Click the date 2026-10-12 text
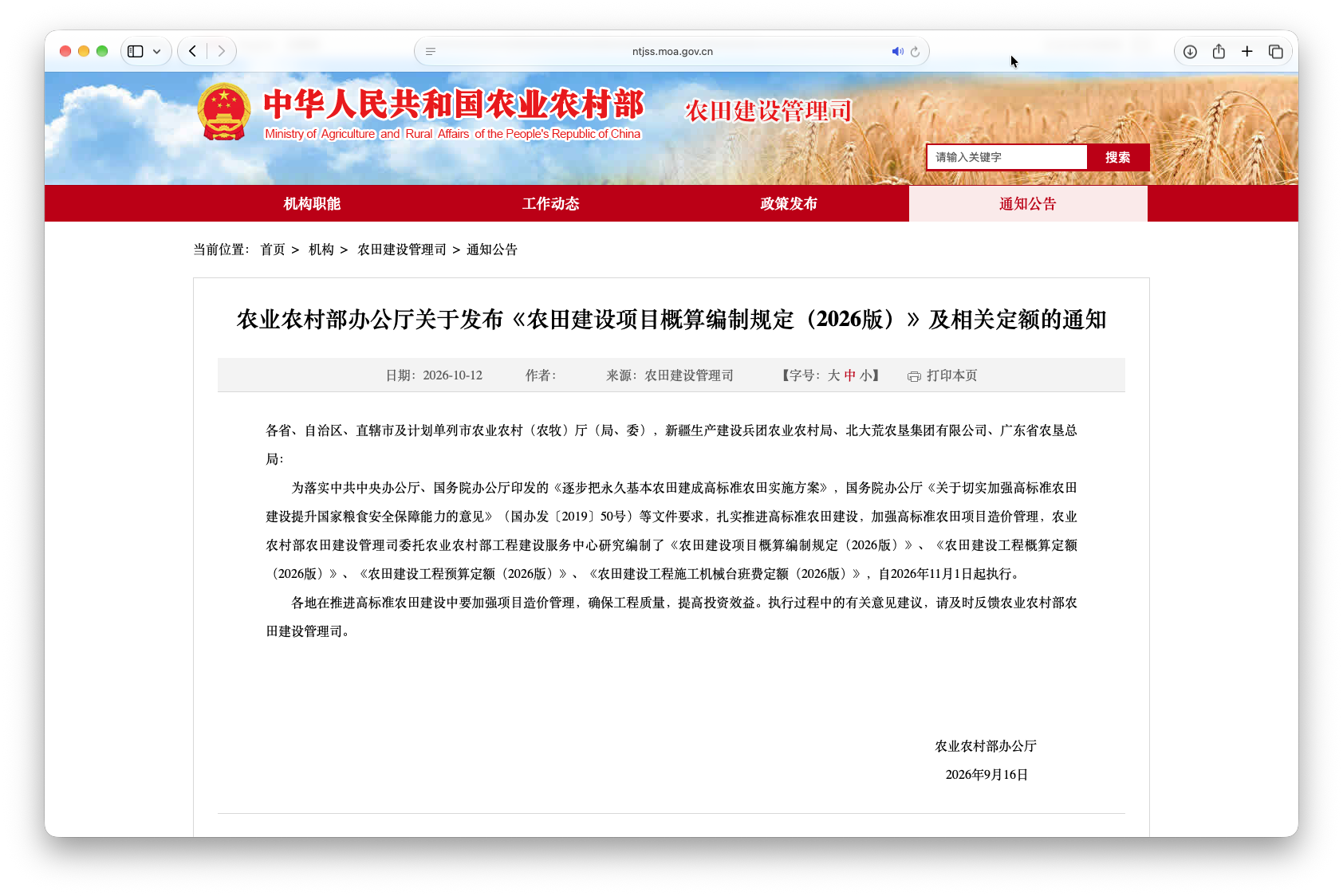 (x=452, y=375)
